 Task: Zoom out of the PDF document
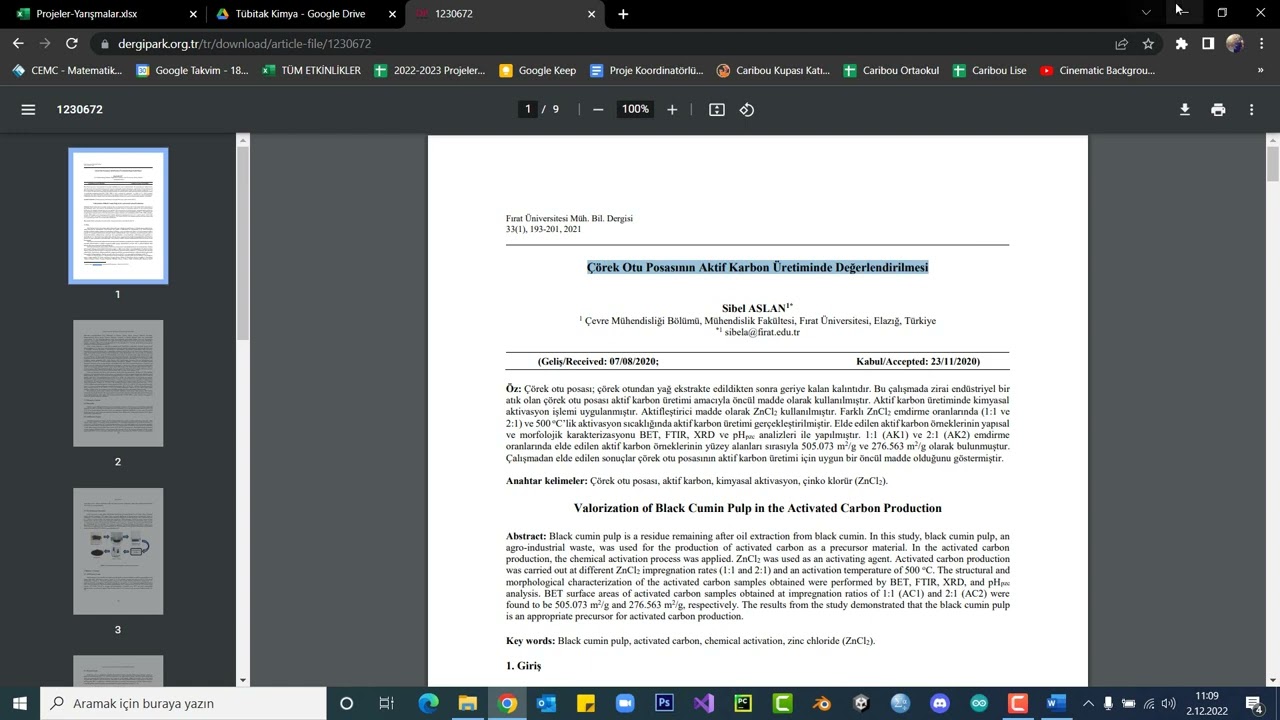(598, 110)
